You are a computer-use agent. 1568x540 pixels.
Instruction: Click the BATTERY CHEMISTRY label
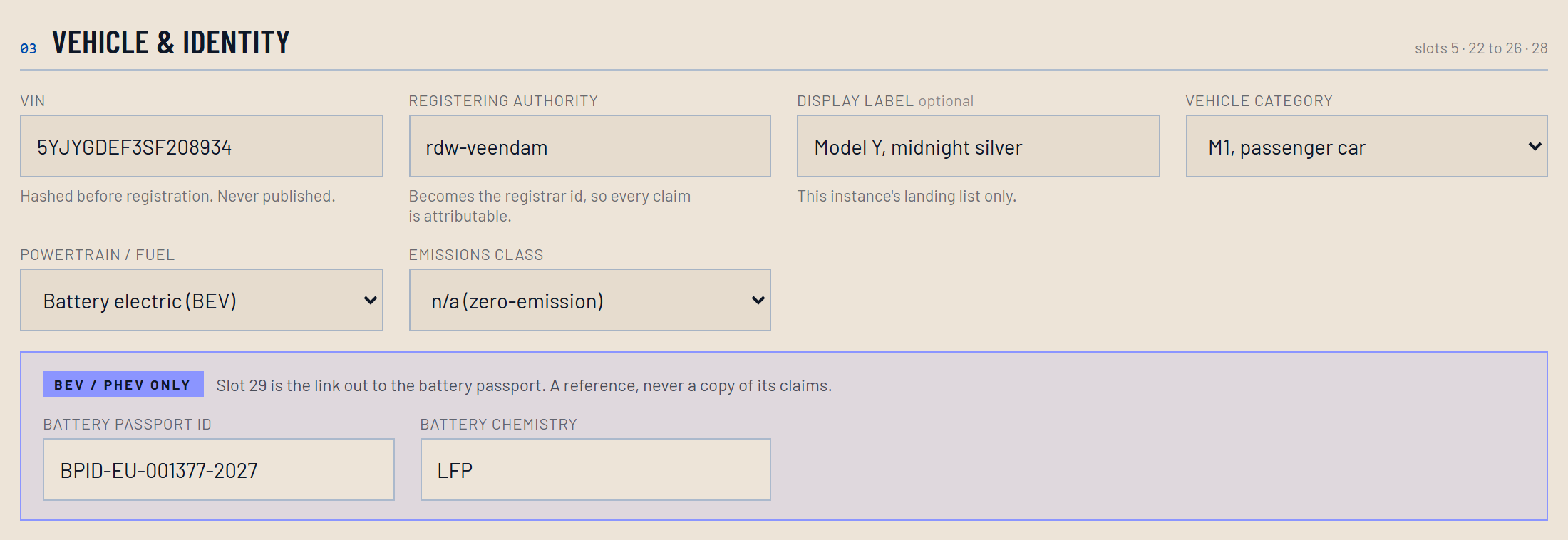(x=499, y=425)
